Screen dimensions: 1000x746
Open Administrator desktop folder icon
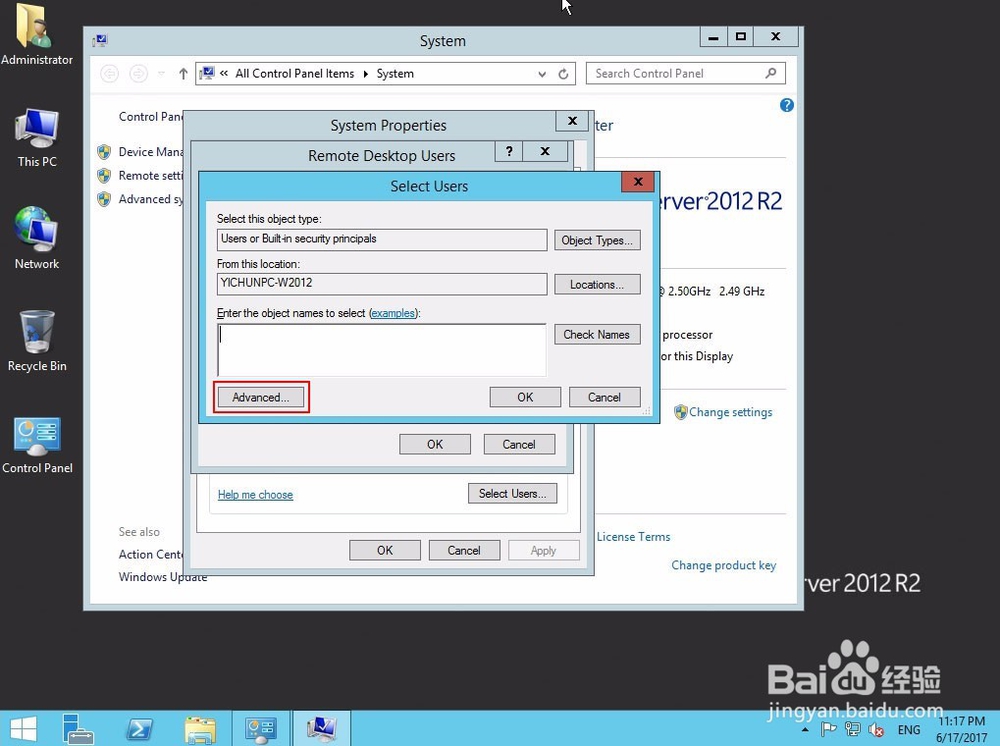(x=36, y=33)
